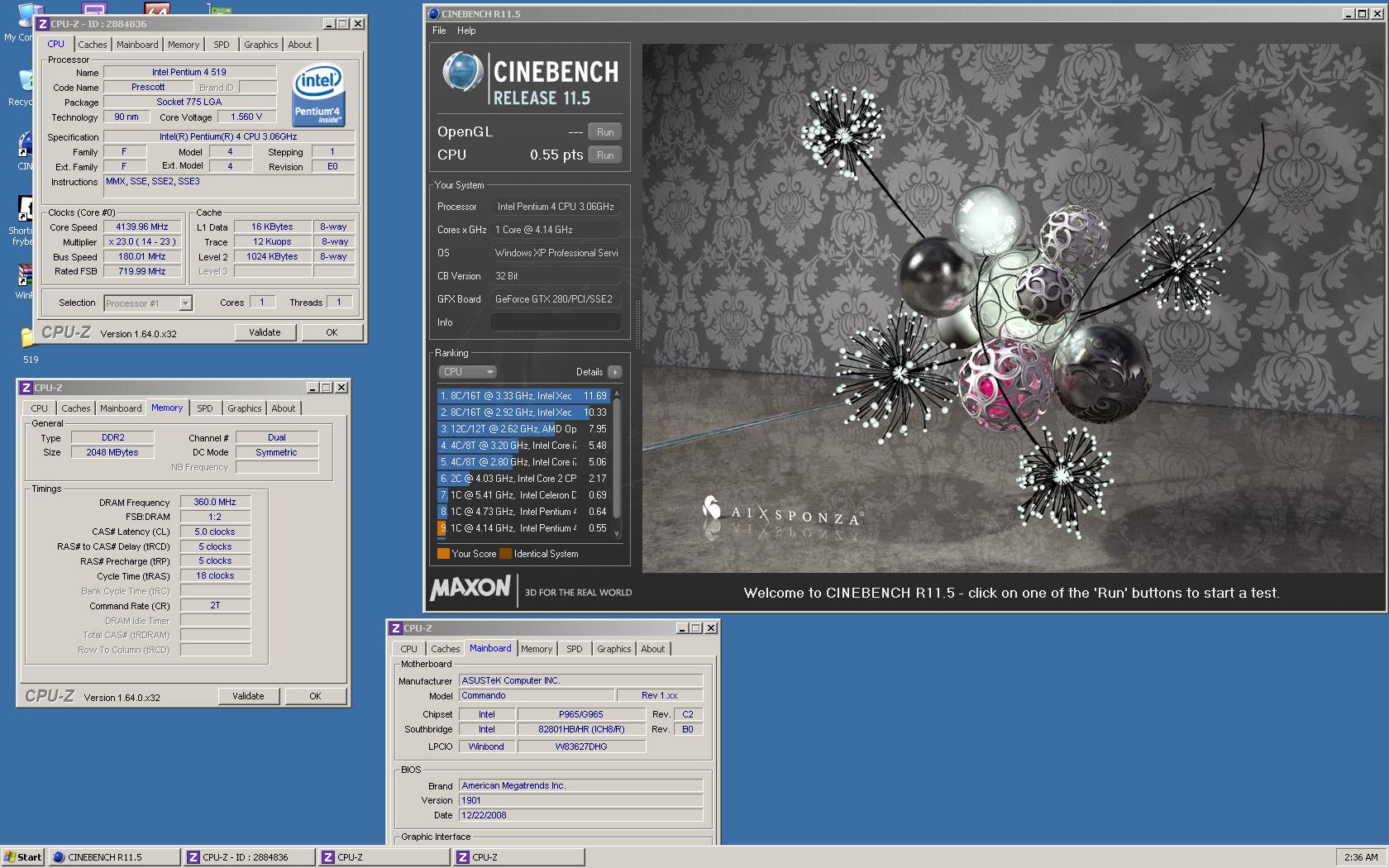Switch to Caches tab in top CPU-Z window
Viewport: 1389px width, 868px height.
(93, 45)
